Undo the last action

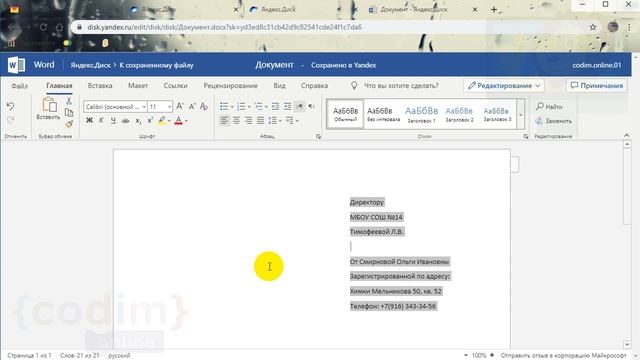(11, 107)
